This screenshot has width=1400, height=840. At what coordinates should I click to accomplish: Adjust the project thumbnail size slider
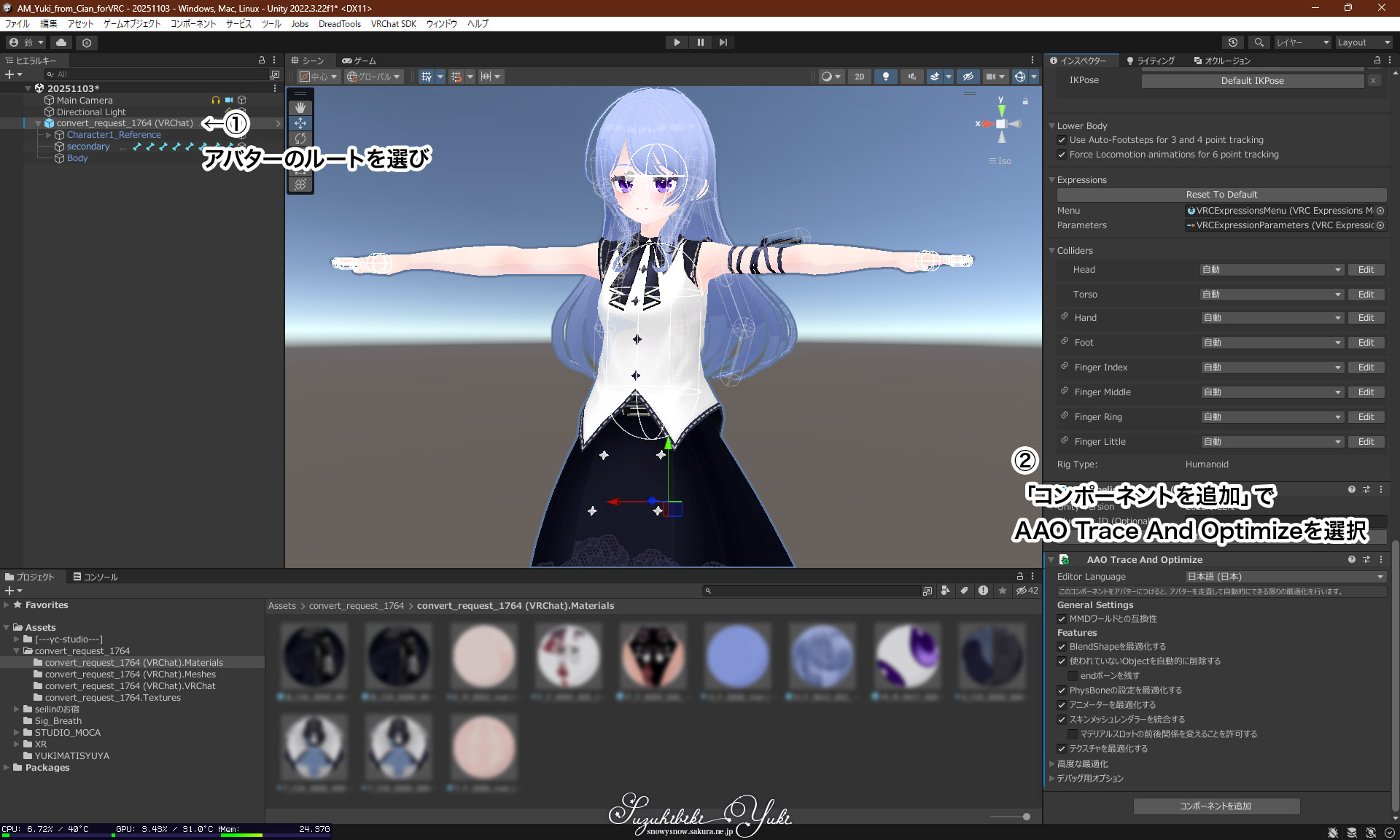1025,817
